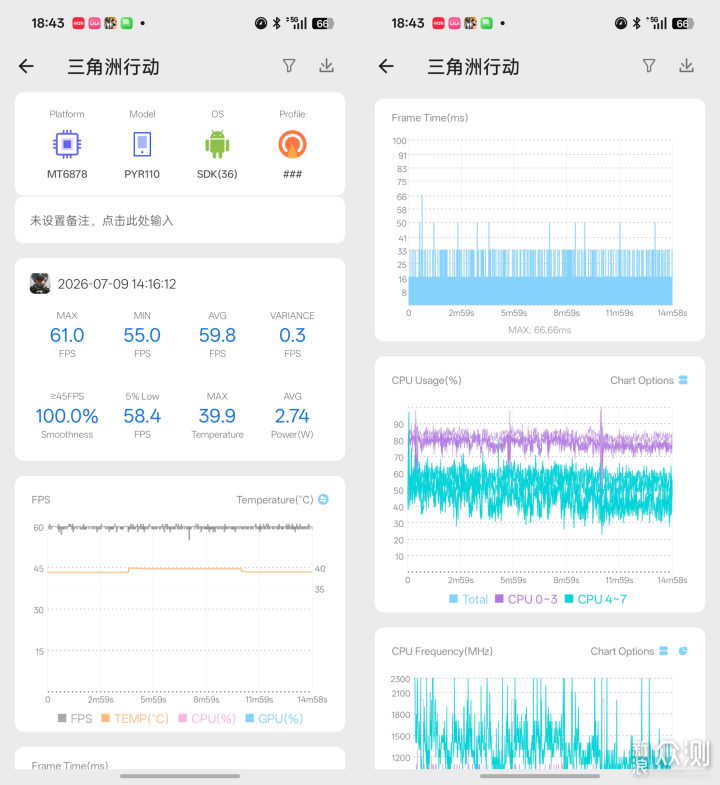Viewport: 720px width, 785px height.
Task: Tap the CPU Usage Chart Options stack icon
Action: (683, 380)
